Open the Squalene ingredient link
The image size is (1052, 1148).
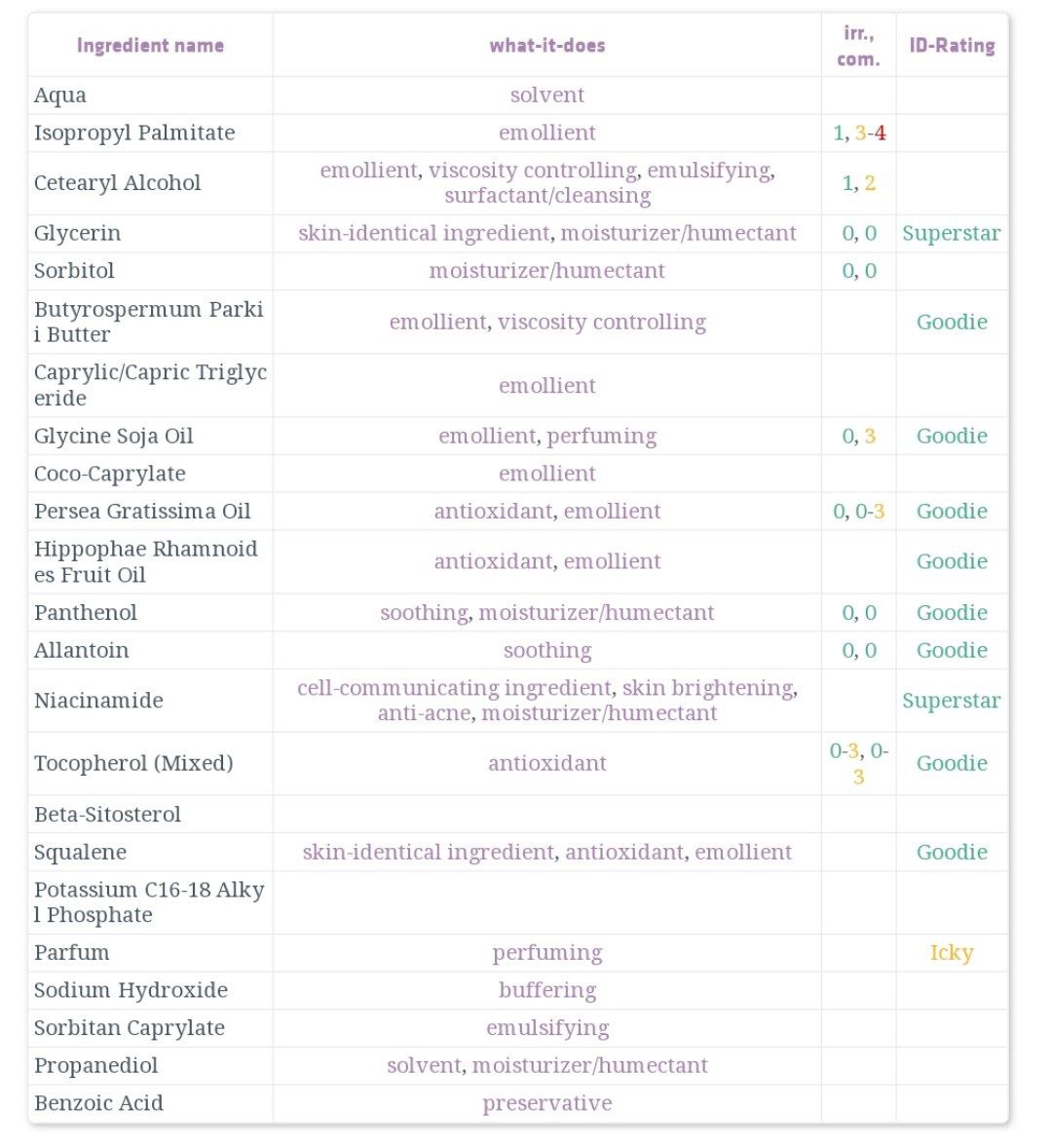point(80,852)
